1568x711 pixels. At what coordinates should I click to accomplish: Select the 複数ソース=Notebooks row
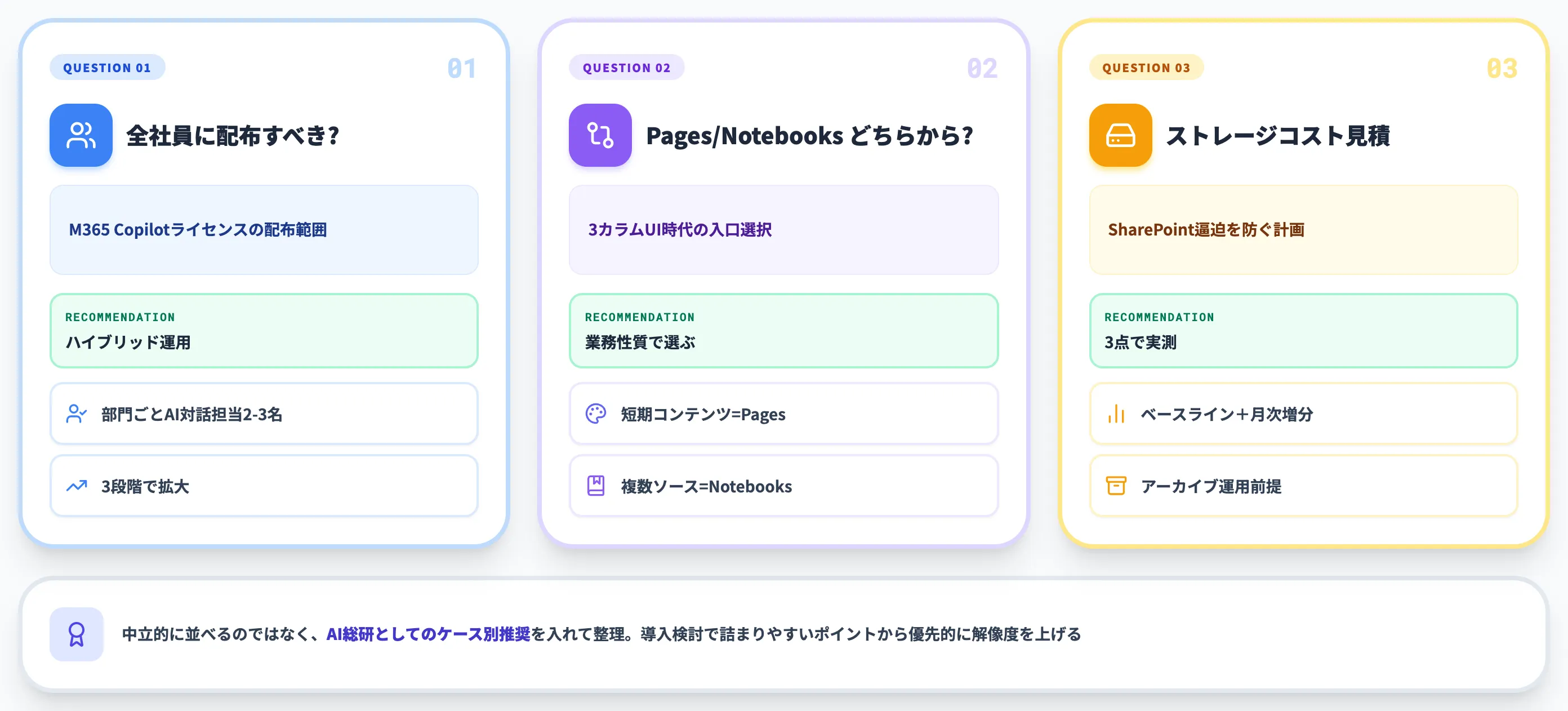pos(783,486)
